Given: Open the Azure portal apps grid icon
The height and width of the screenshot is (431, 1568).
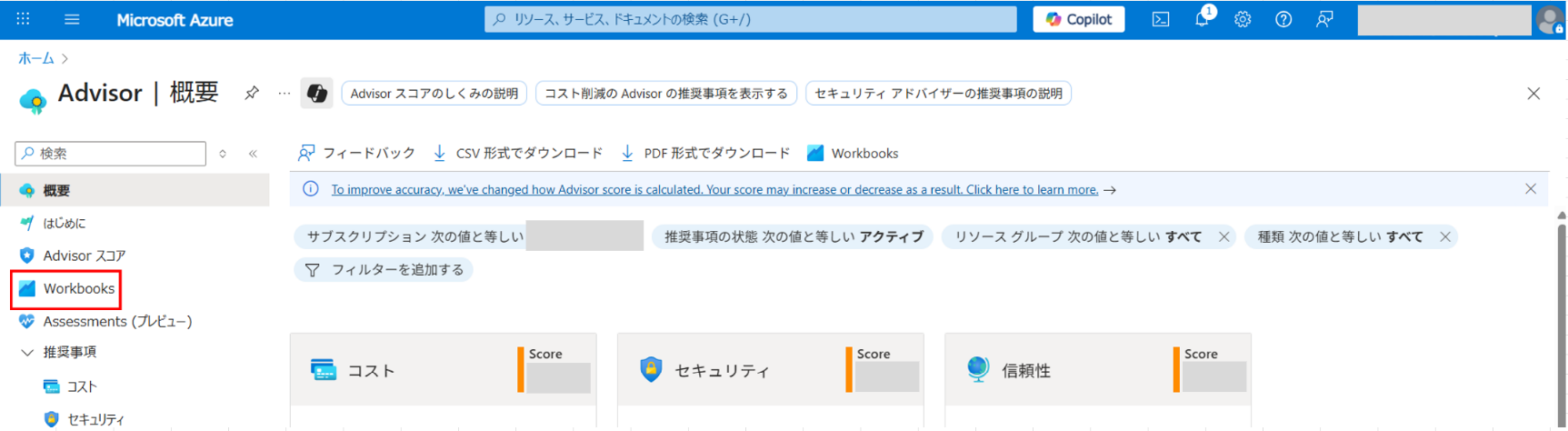Looking at the screenshot, I should 23,19.
